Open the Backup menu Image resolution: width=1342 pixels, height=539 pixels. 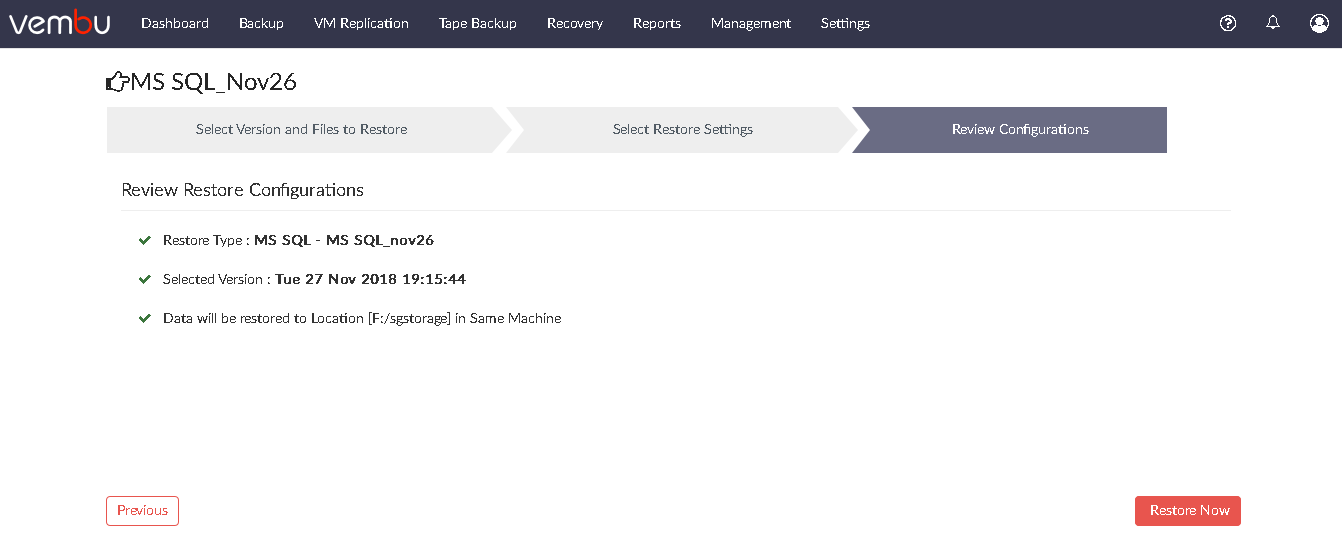[x=261, y=23]
